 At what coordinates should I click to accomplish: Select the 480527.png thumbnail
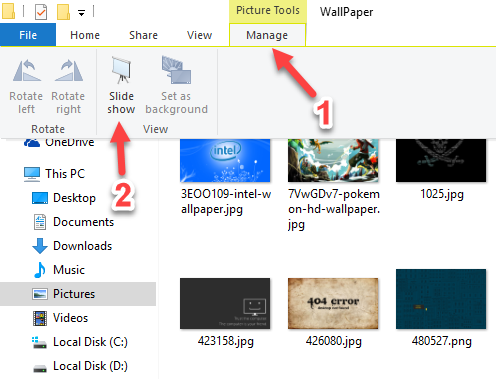[441, 299]
